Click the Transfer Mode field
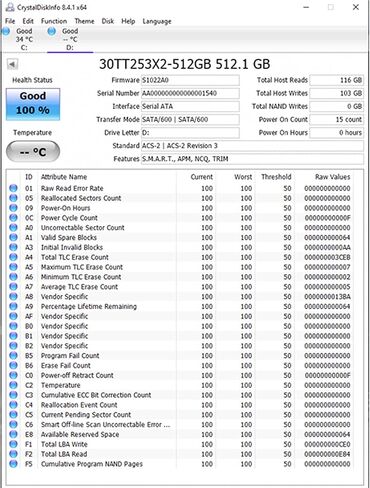This screenshot has width=370, height=488. click(190, 119)
